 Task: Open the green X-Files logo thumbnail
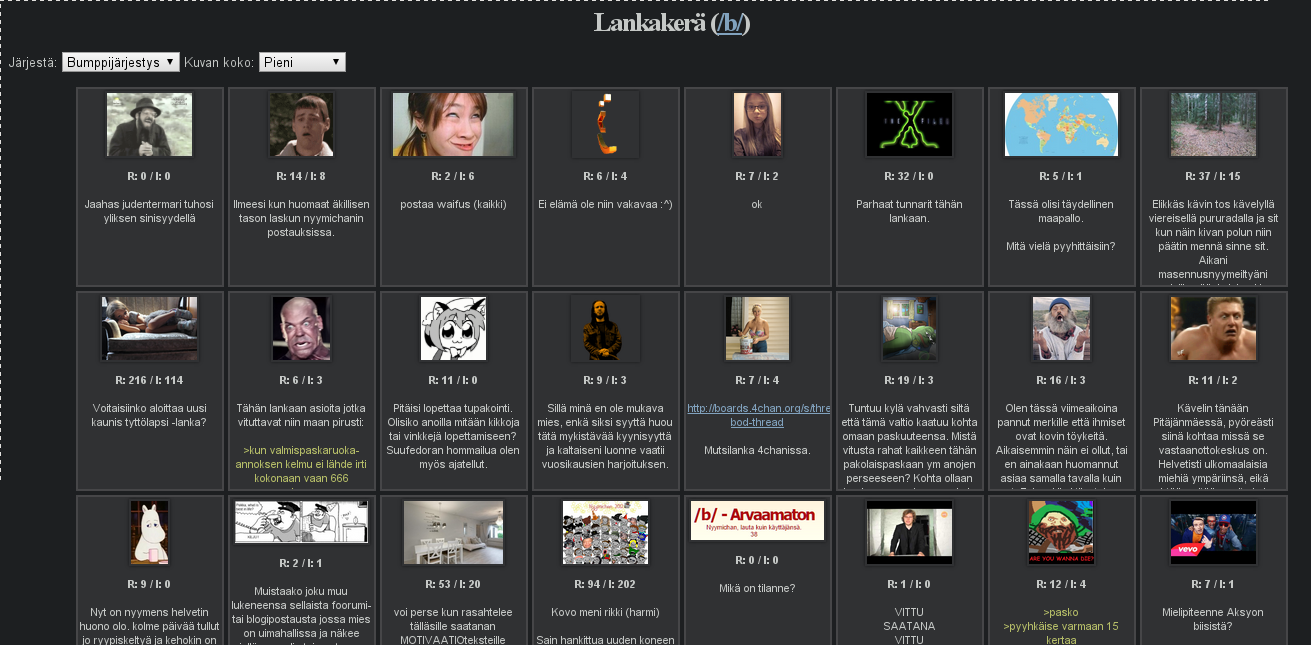point(909,124)
